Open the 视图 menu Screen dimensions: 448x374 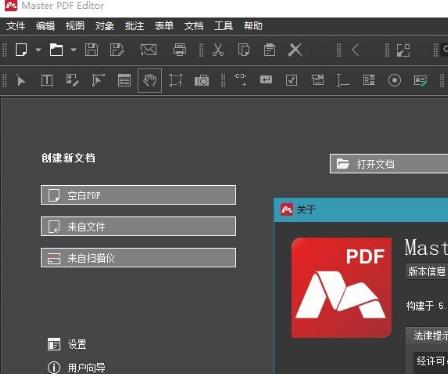point(75,26)
